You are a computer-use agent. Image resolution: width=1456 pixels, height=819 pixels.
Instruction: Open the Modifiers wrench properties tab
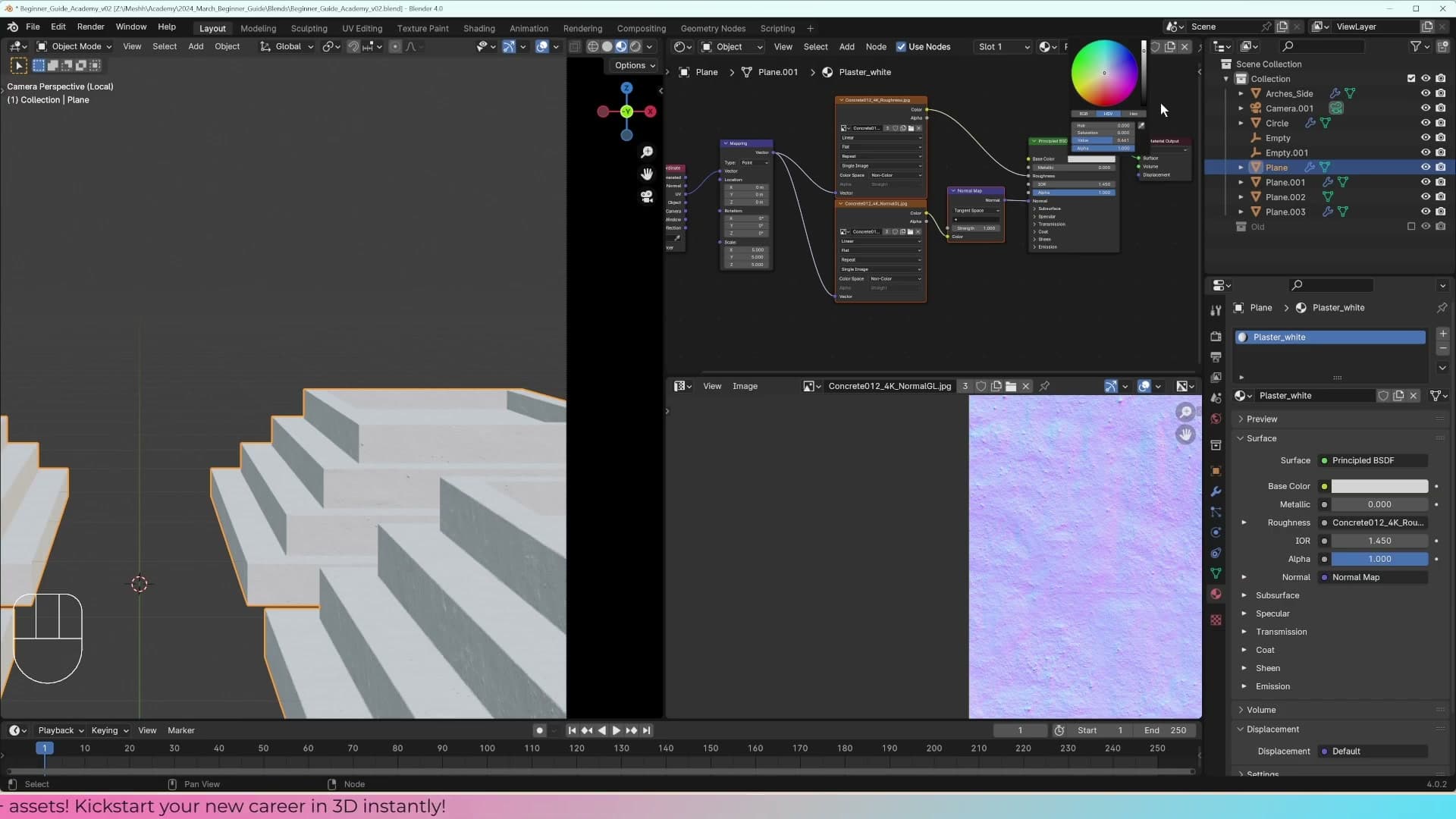coord(1216,491)
